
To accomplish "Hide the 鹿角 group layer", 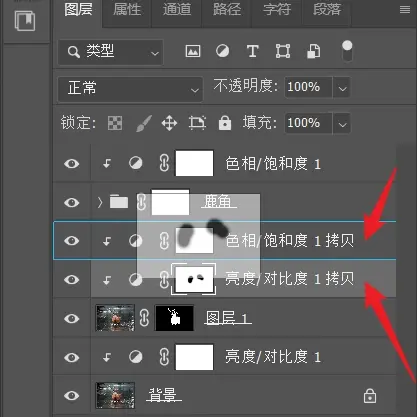I will pos(72,202).
